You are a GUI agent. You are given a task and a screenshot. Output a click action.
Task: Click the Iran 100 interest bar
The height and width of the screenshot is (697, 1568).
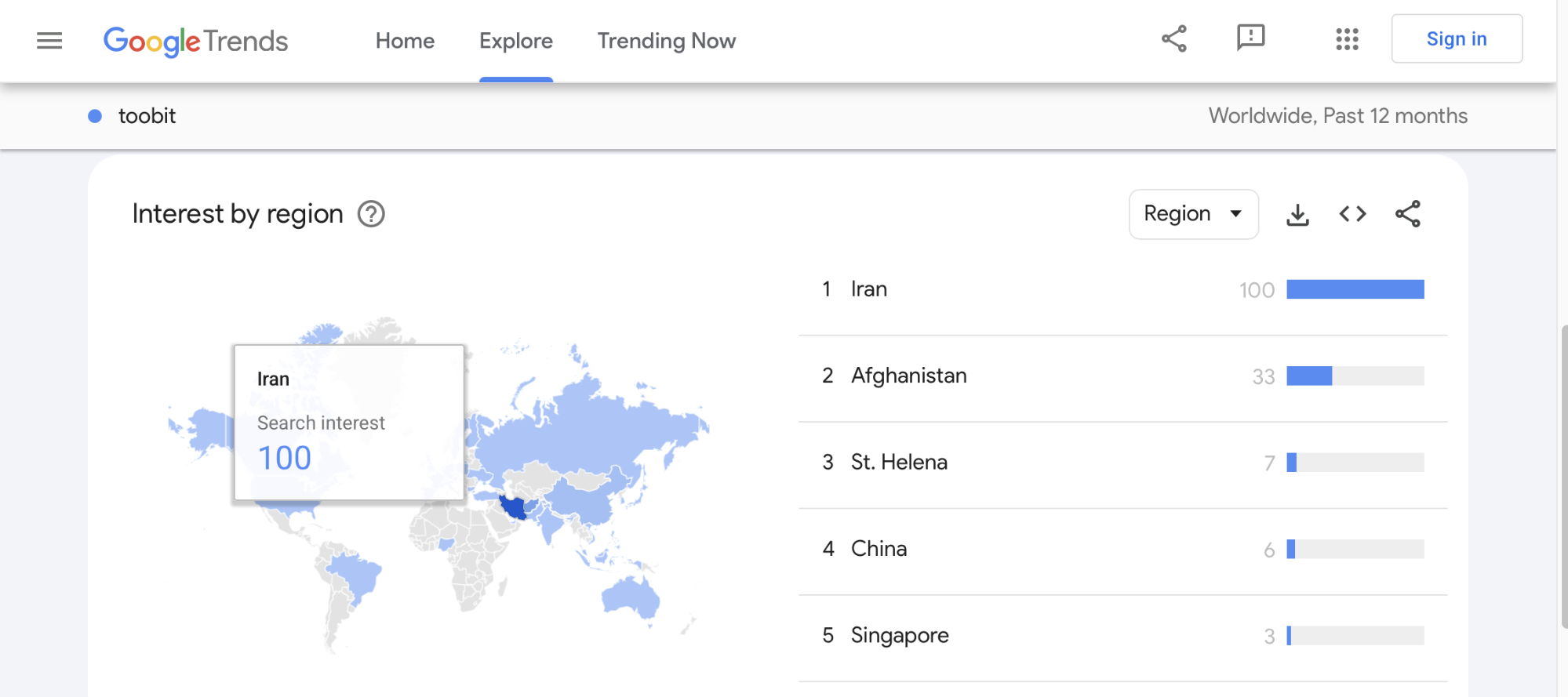click(1355, 289)
